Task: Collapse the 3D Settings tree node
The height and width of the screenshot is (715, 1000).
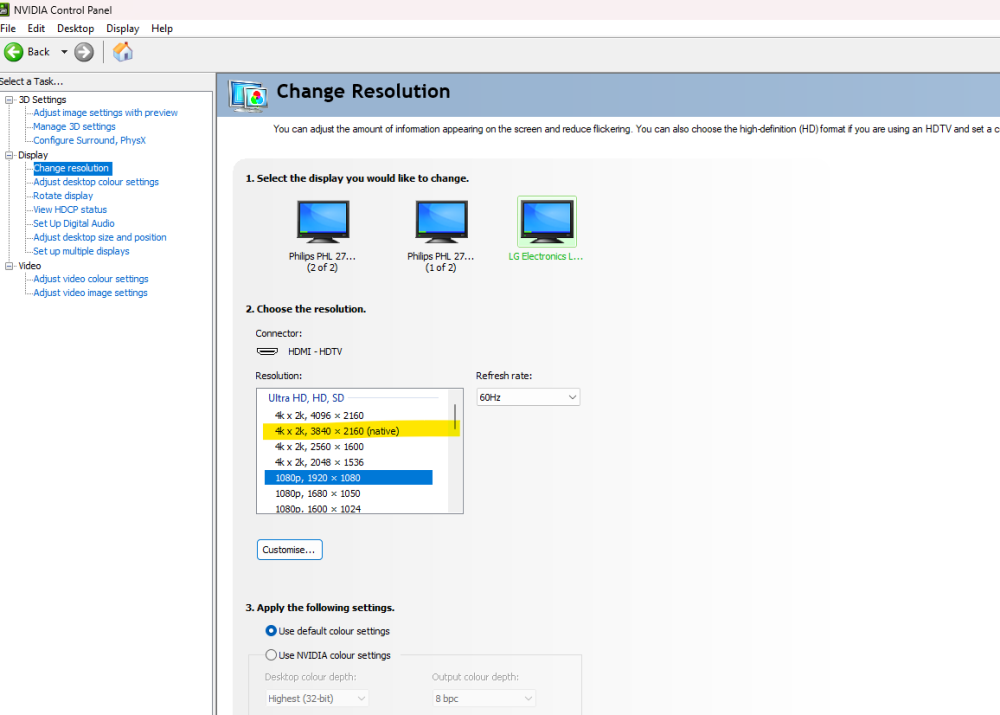Action: (x=10, y=100)
